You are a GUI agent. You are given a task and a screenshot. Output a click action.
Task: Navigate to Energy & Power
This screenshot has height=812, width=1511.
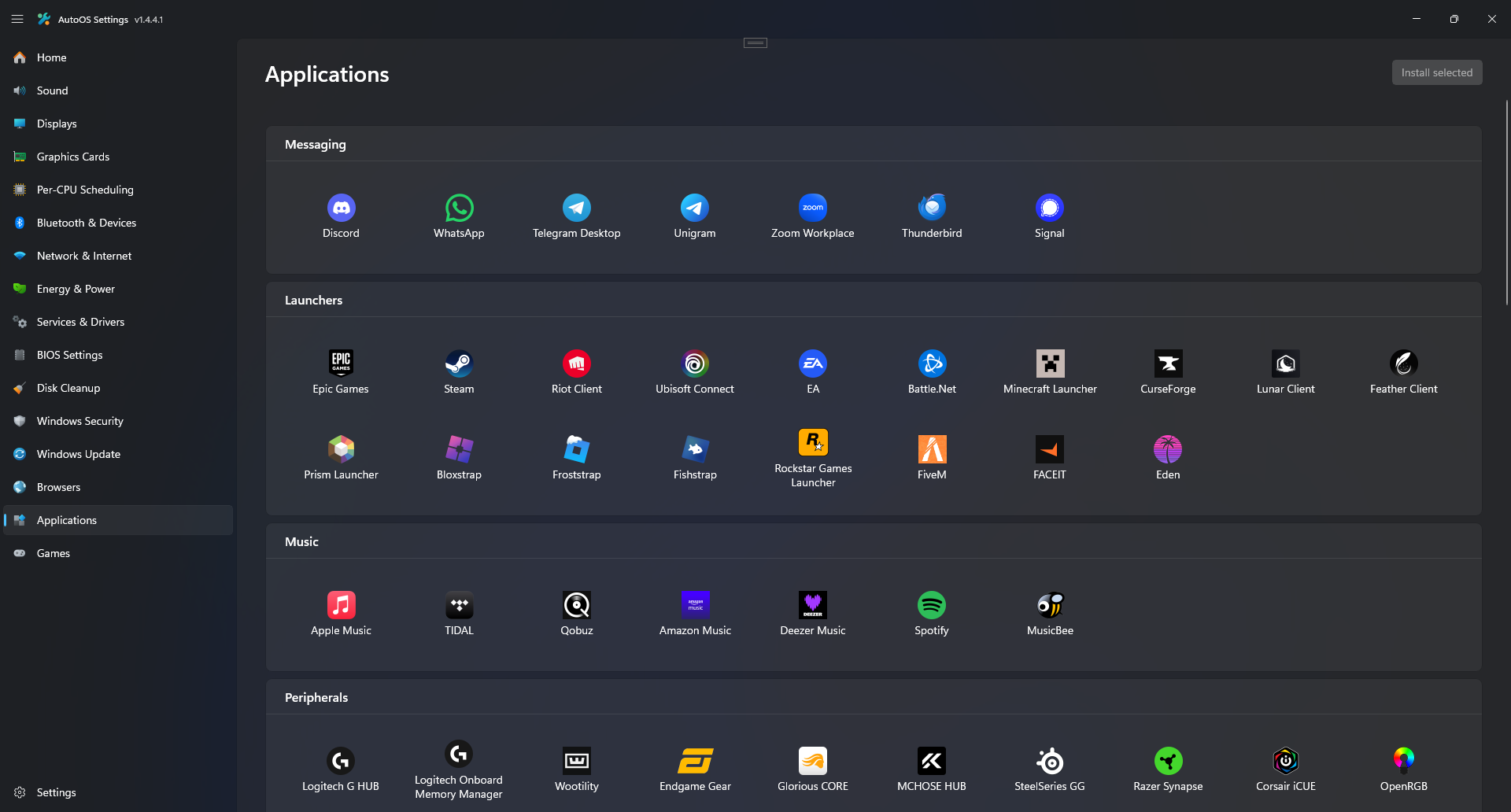click(118, 289)
